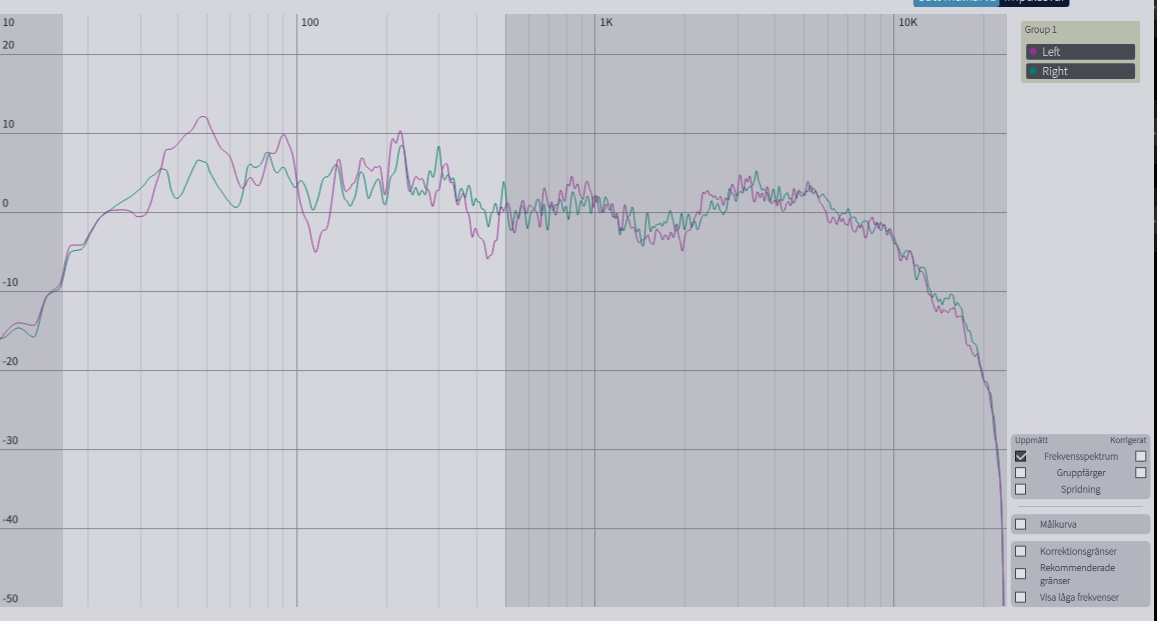The height and width of the screenshot is (621, 1157).
Task: Click the Frekvensspektrum label
Action: point(1081,457)
